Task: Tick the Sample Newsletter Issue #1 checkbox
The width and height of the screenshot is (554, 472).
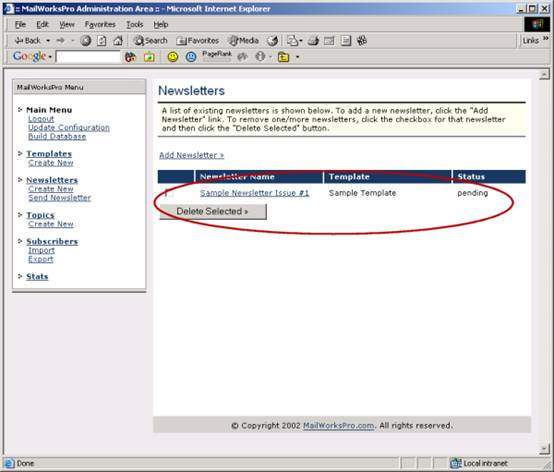Action: pos(169,193)
